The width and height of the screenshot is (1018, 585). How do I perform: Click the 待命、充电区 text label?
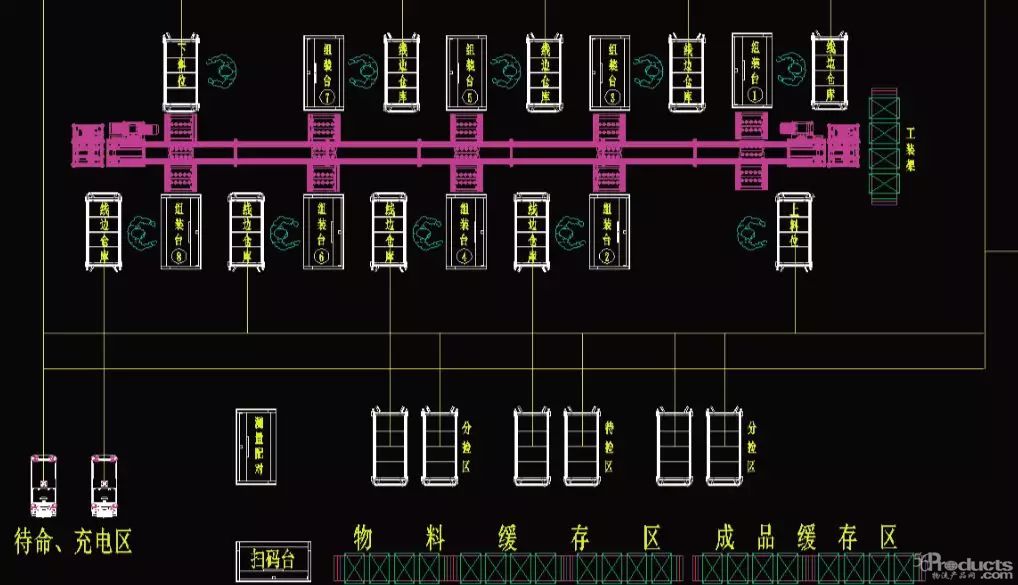click(x=73, y=543)
